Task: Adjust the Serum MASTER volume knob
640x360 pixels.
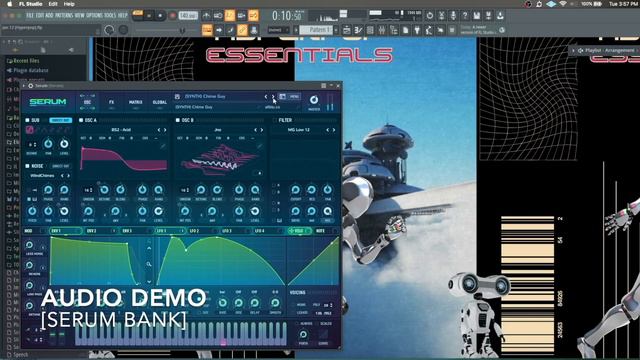Action: [x=314, y=100]
